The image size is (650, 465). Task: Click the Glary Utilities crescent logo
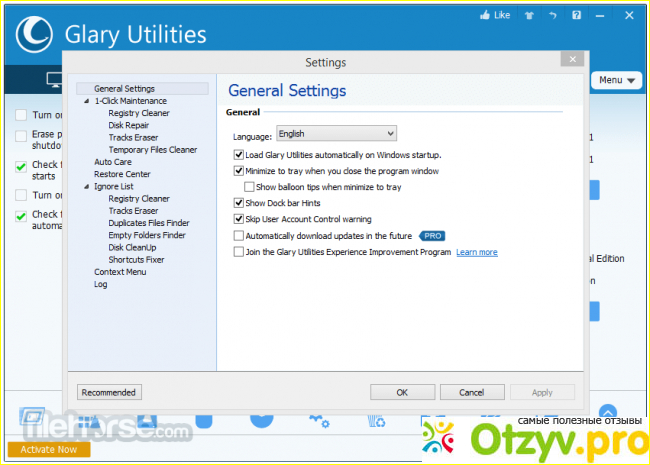tap(32, 35)
